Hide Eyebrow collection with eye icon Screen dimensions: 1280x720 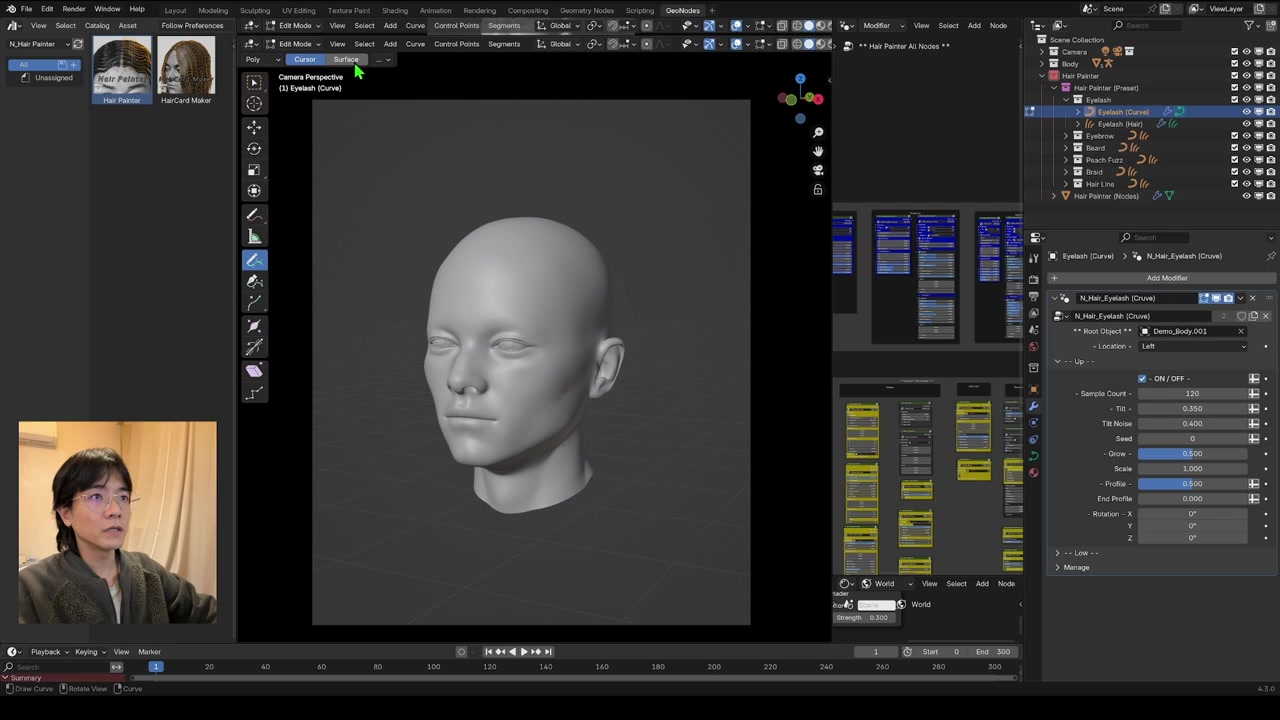1246,136
